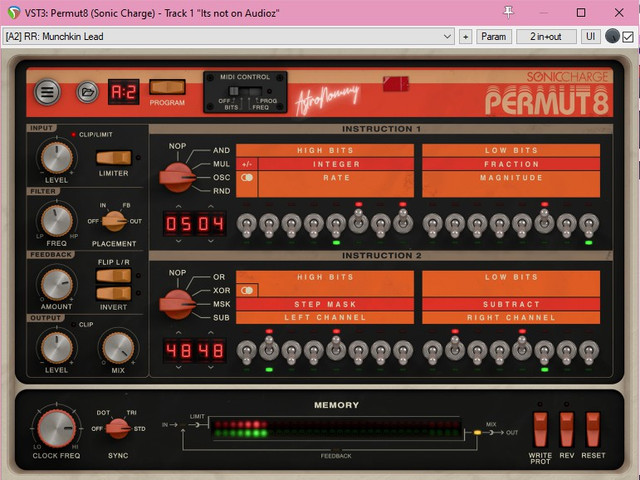This screenshot has height=480, width=640.
Task: Open the preset dropdown Munchkin Lead
Action: pos(228,36)
